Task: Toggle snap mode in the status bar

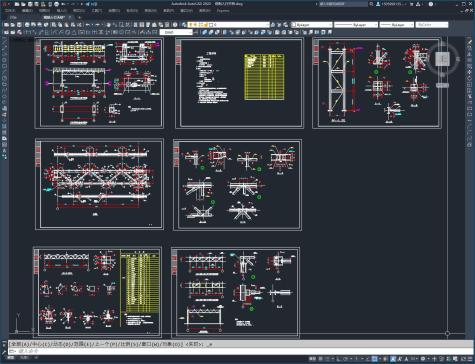Action: point(328,359)
